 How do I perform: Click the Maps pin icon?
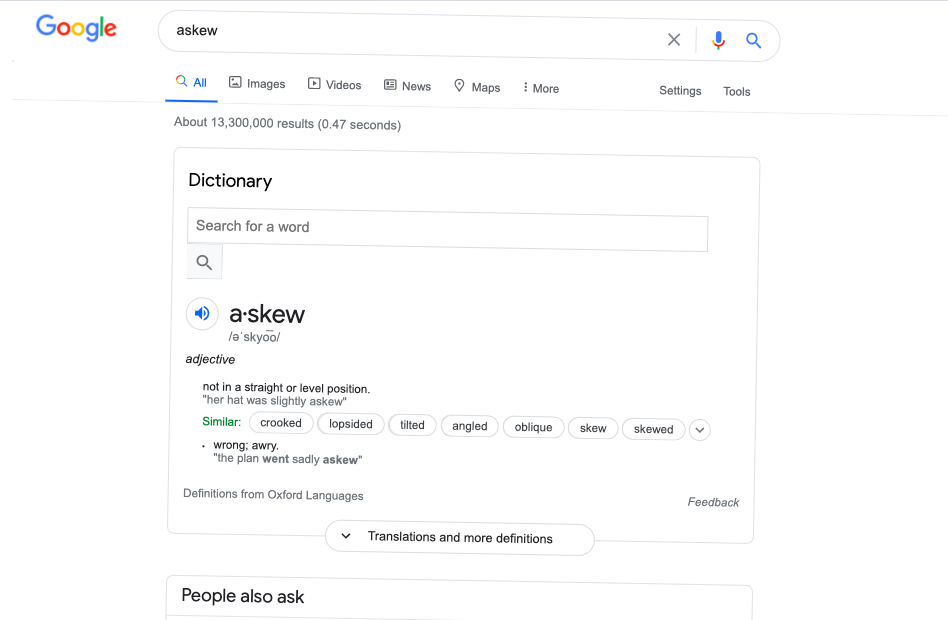(x=458, y=87)
